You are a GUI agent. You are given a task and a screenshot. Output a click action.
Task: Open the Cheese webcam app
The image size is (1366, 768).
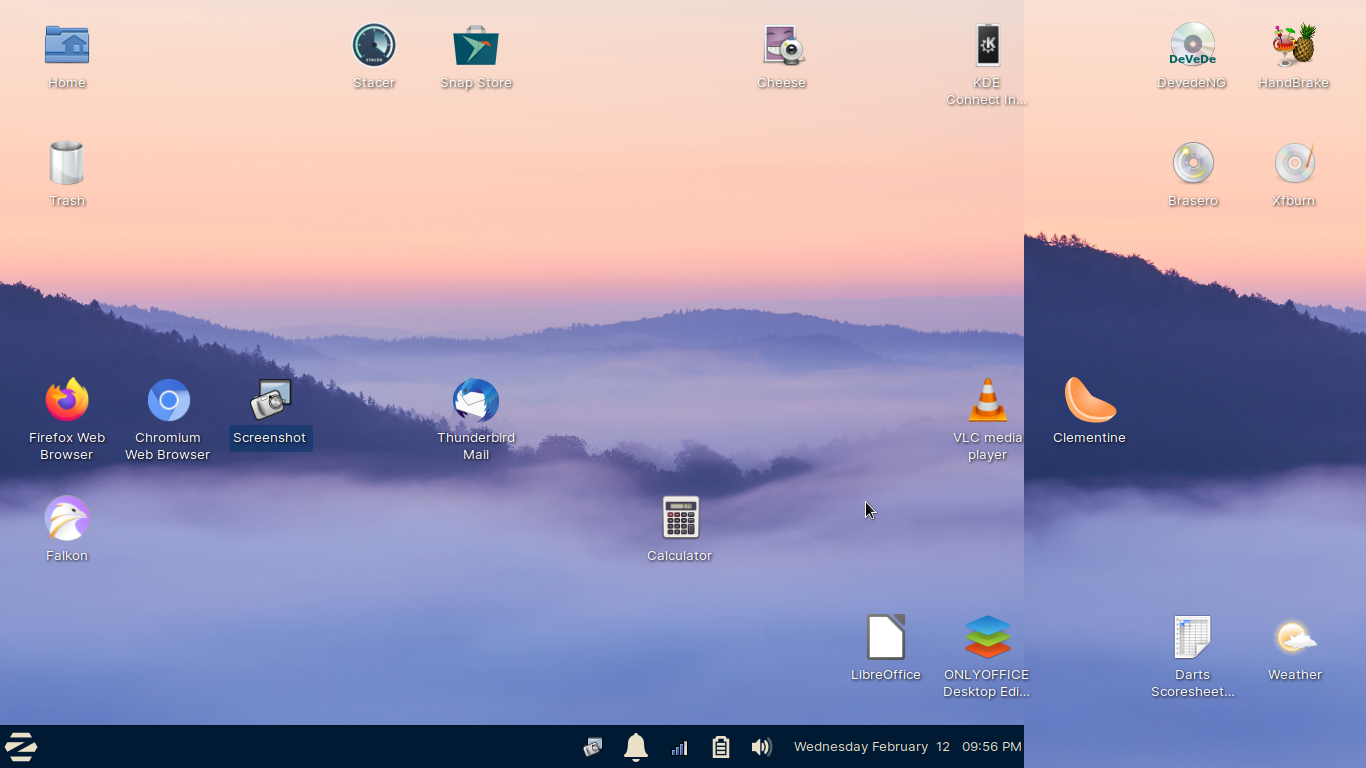(782, 46)
